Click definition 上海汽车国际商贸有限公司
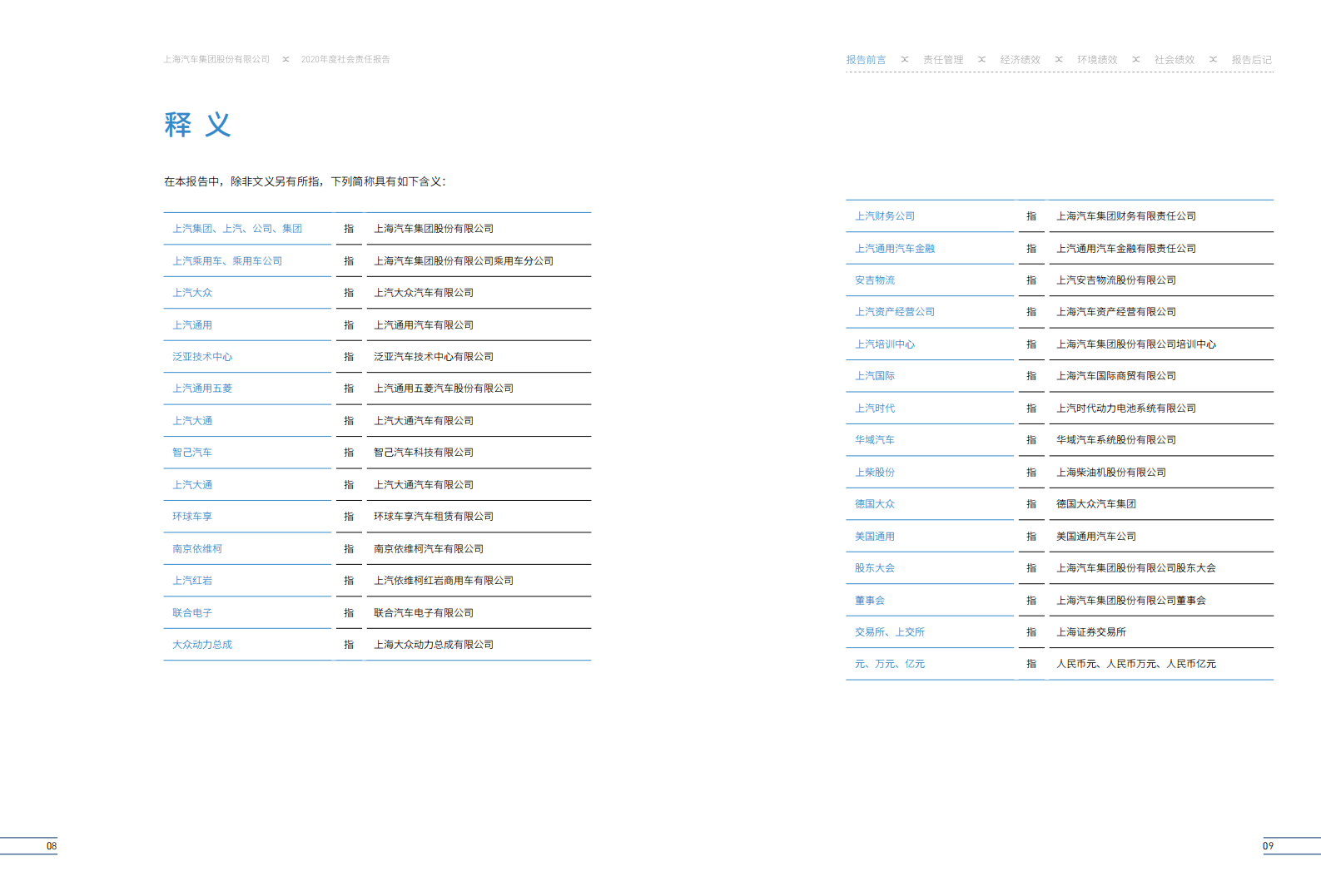This screenshot has width=1321, height=896. 1116,376
